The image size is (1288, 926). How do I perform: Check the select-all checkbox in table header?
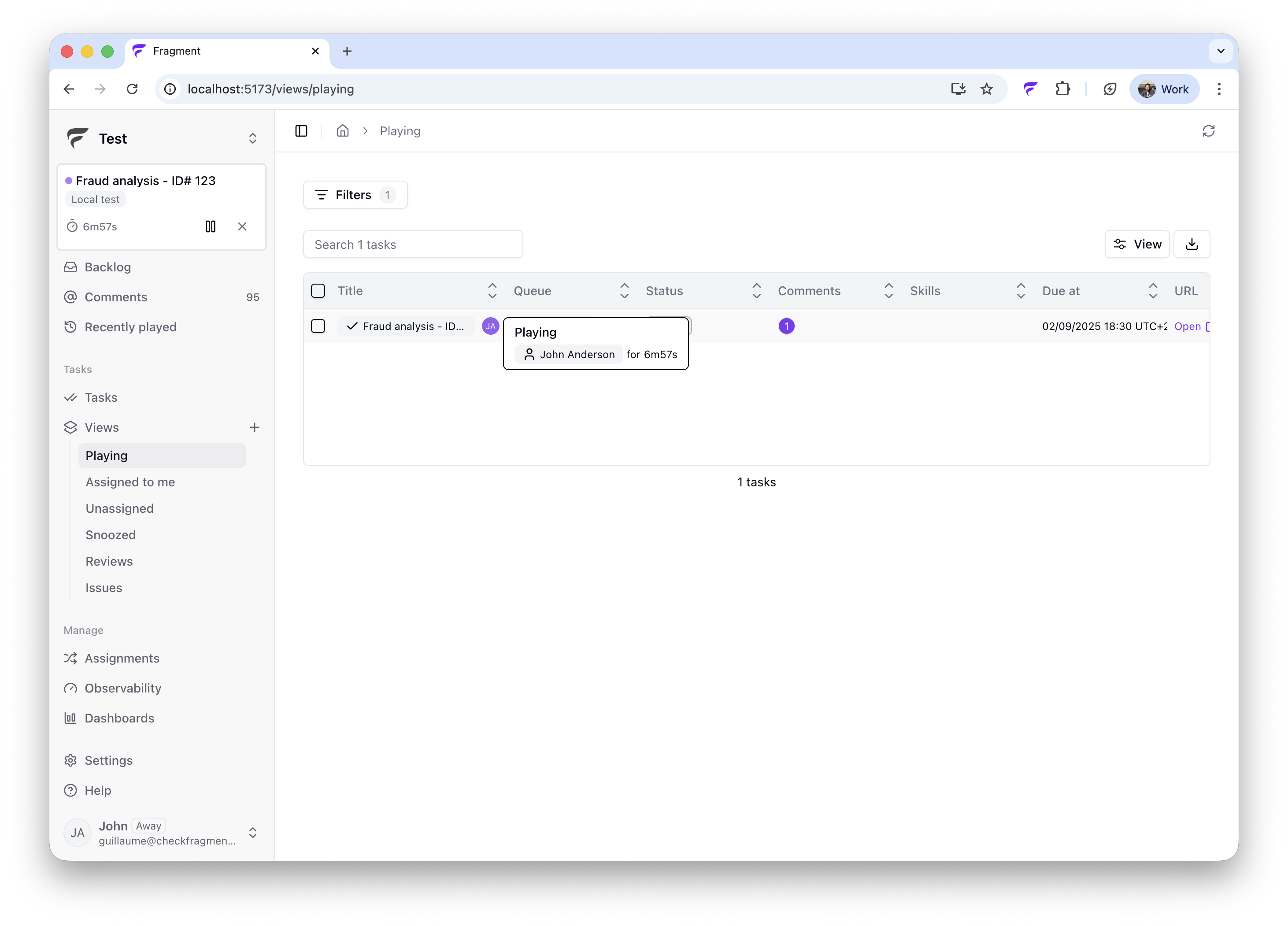click(x=318, y=291)
